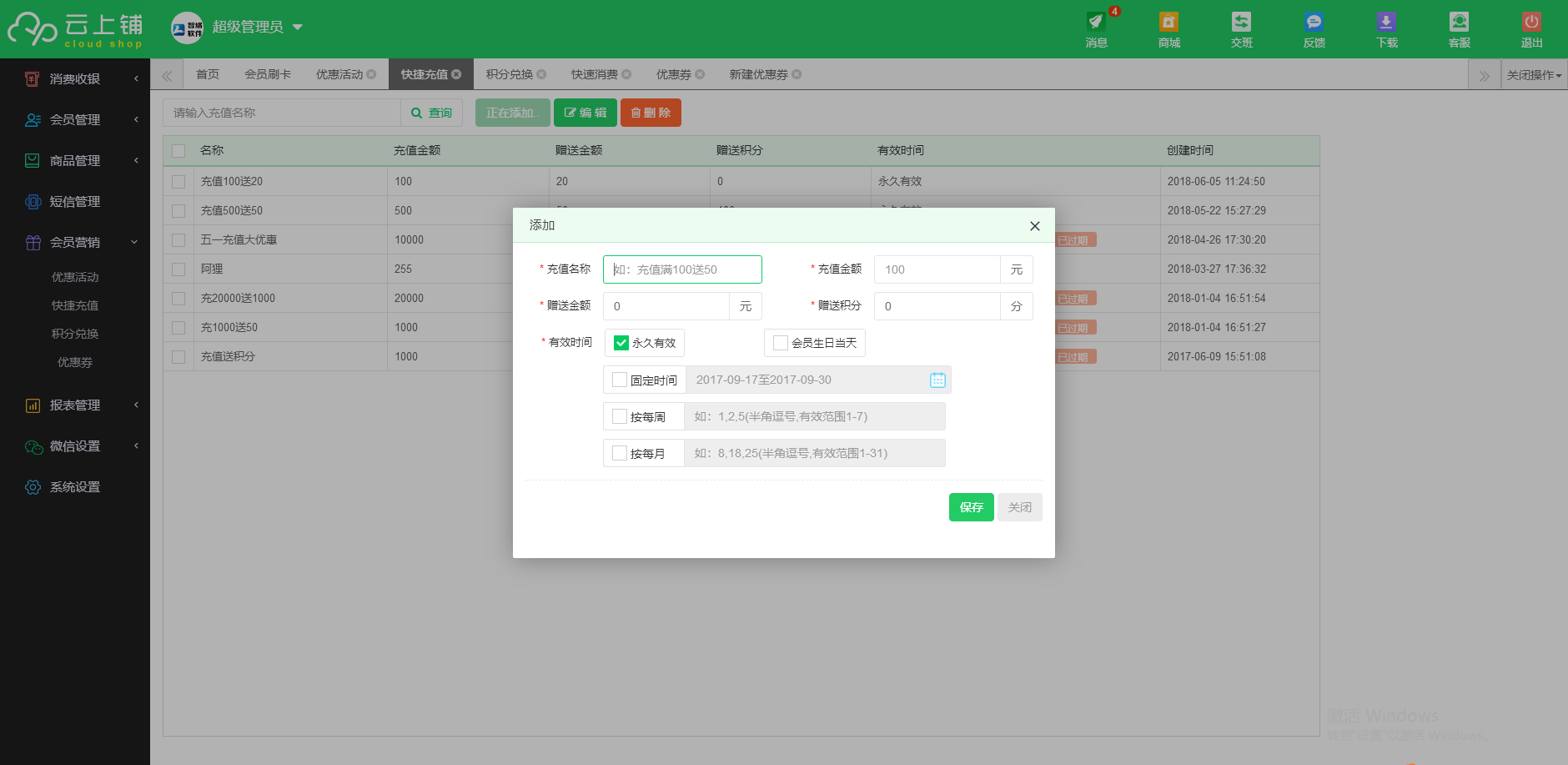Expand the 商品管理 menu chevron
Image resolution: width=1568 pixels, height=765 pixels.
click(136, 160)
